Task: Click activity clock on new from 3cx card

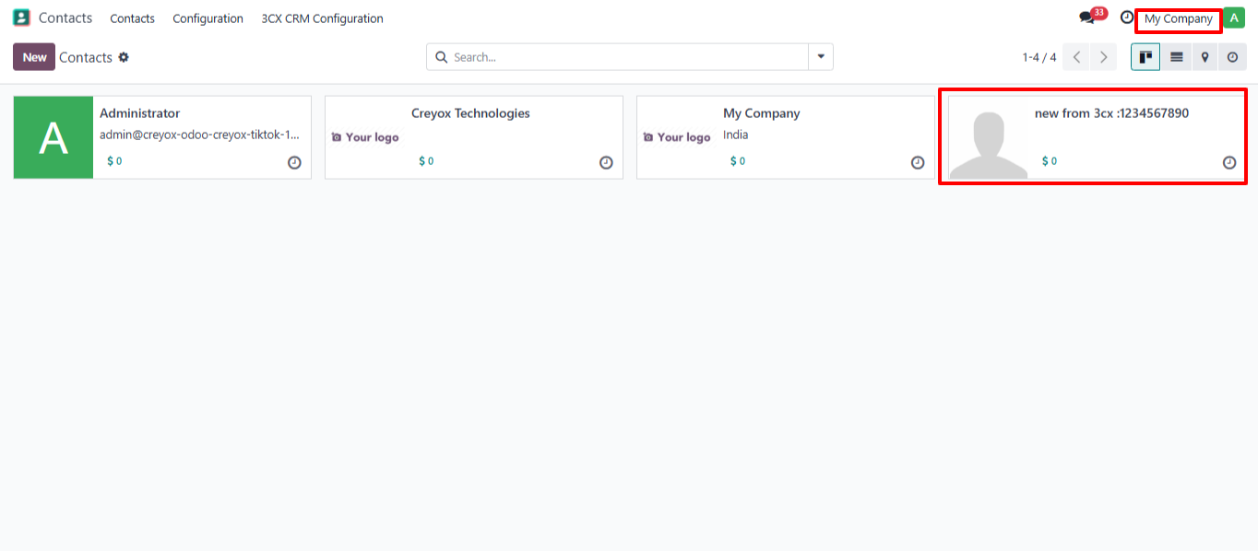Action: click(1229, 163)
